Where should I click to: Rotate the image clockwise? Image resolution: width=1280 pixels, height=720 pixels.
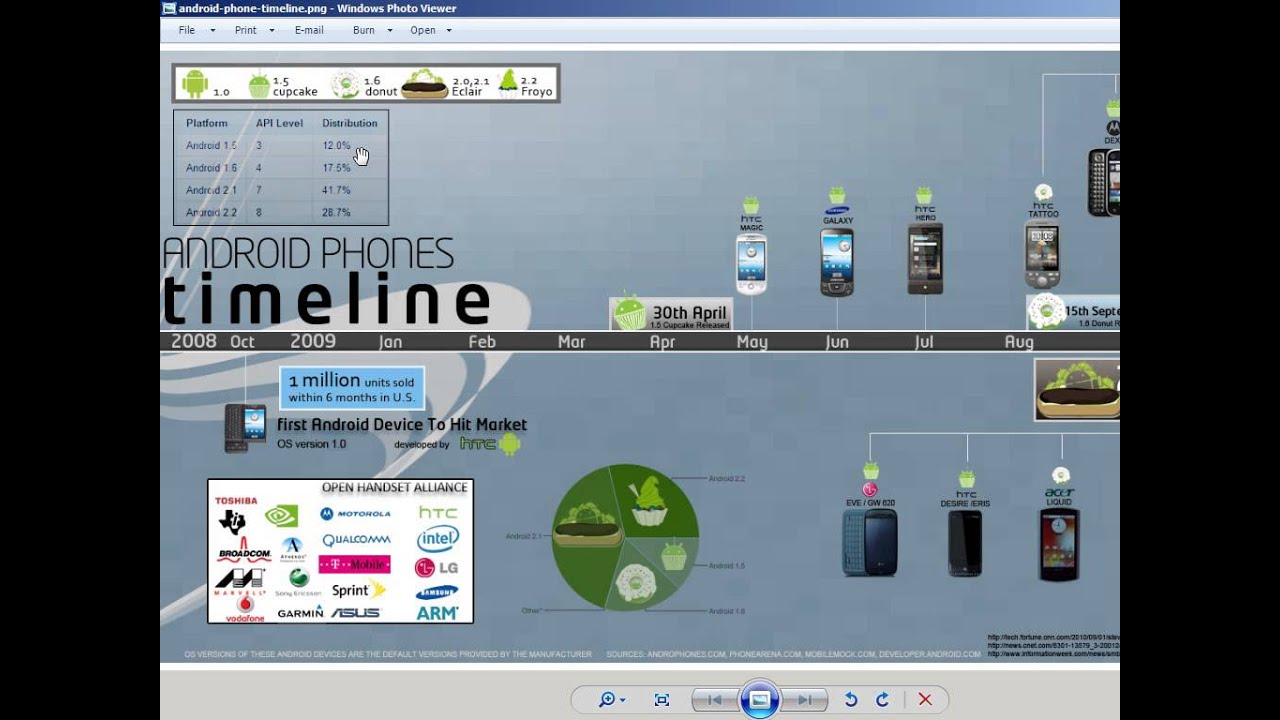pyautogui.click(x=882, y=700)
